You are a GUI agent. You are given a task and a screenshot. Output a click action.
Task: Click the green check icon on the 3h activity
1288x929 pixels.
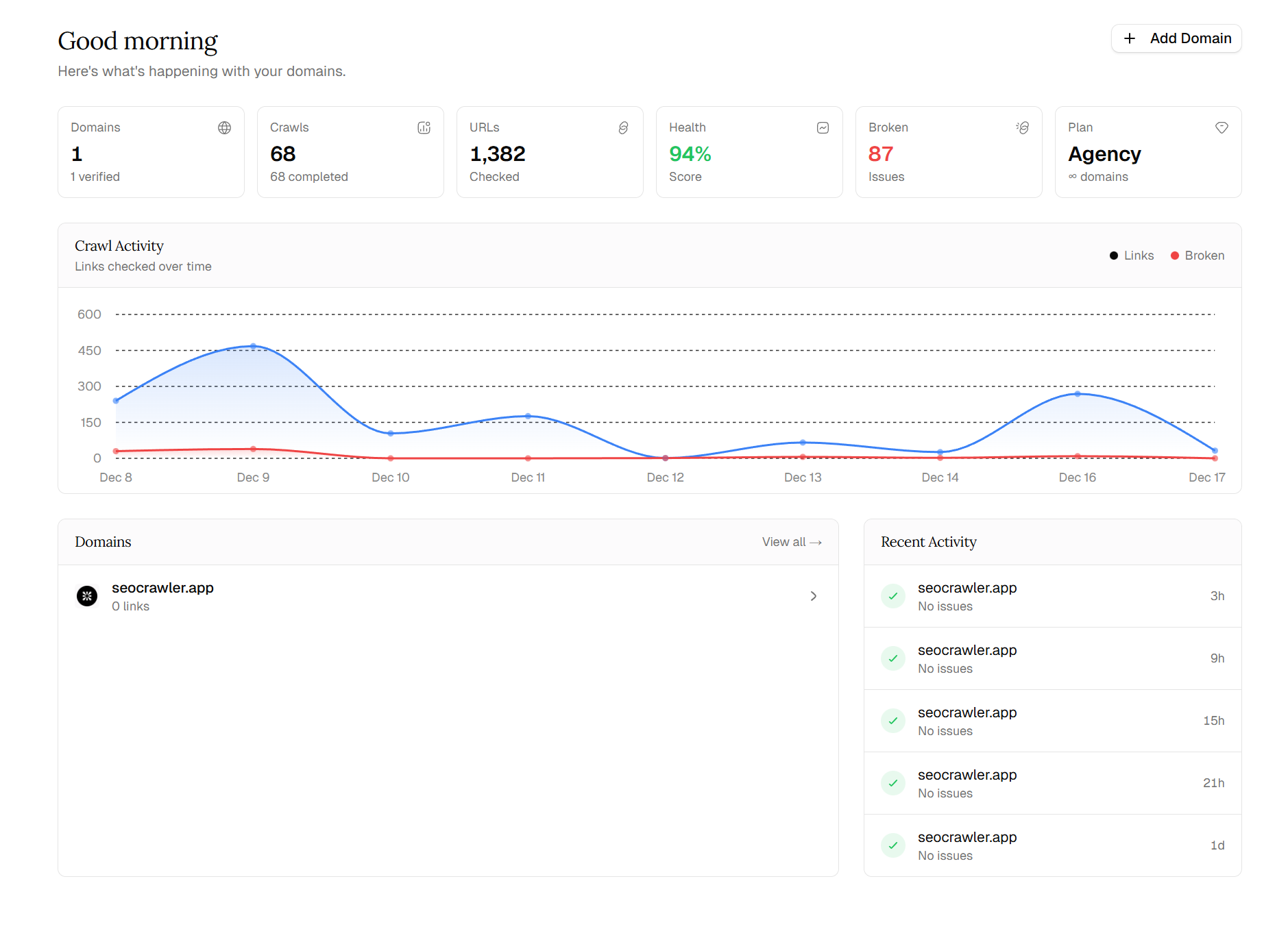[892, 596]
